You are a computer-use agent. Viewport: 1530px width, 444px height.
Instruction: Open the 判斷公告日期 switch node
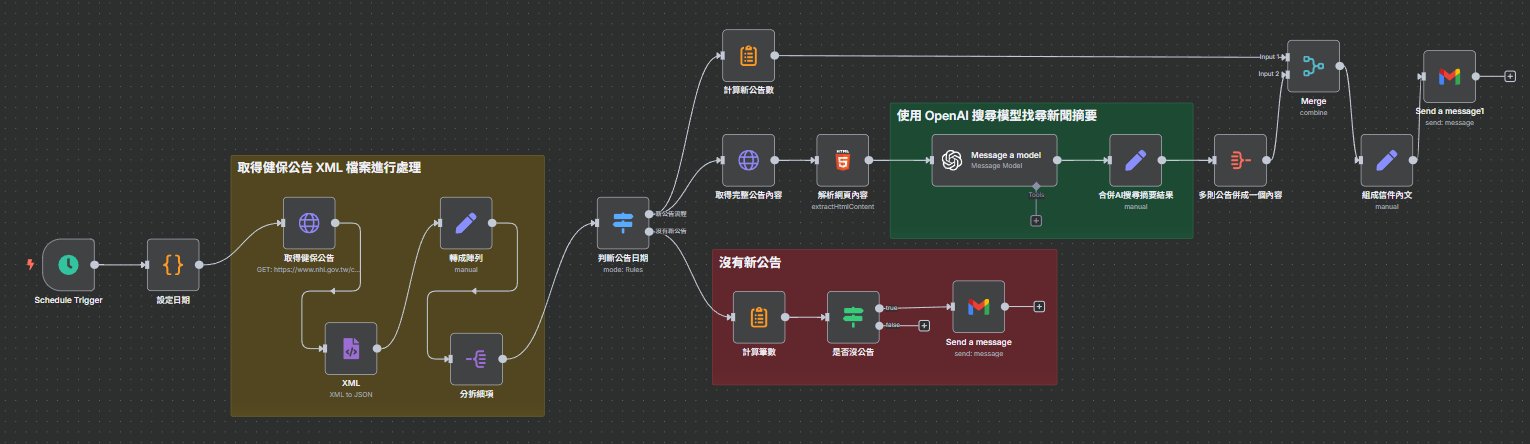coord(623,223)
